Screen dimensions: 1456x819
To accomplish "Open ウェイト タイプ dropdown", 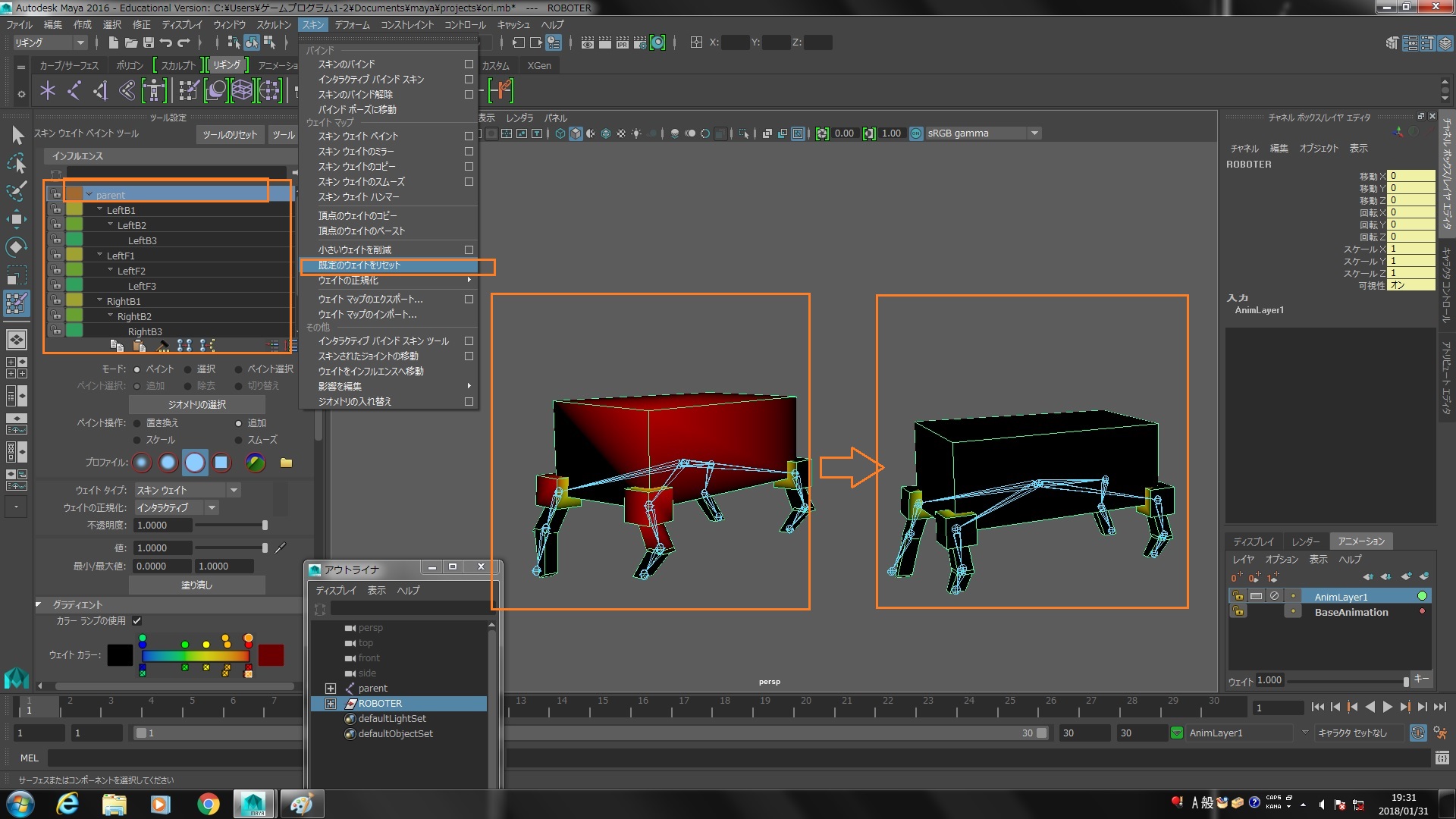I will (x=188, y=491).
